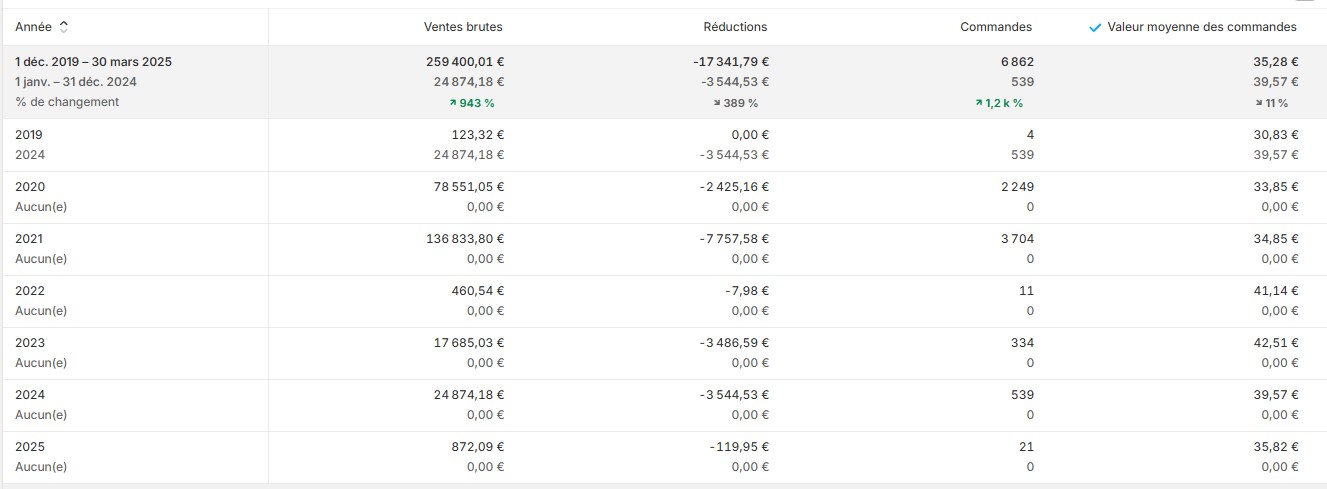Viewport: 1327px width, 489px height.
Task: Click the total gross sales 259 400,01 €
Action: [465, 62]
